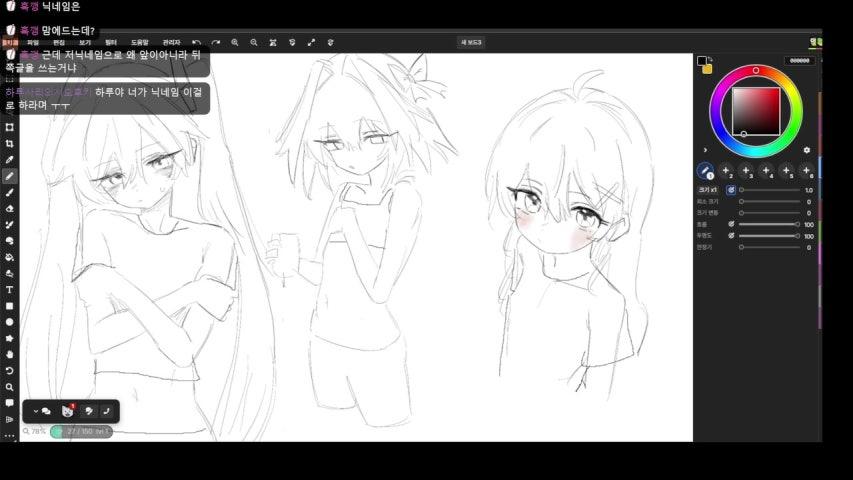Image resolution: width=853 pixels, height=480 pixels.
Task: Open more tools via the ellipsis
Action: (9, 436)
